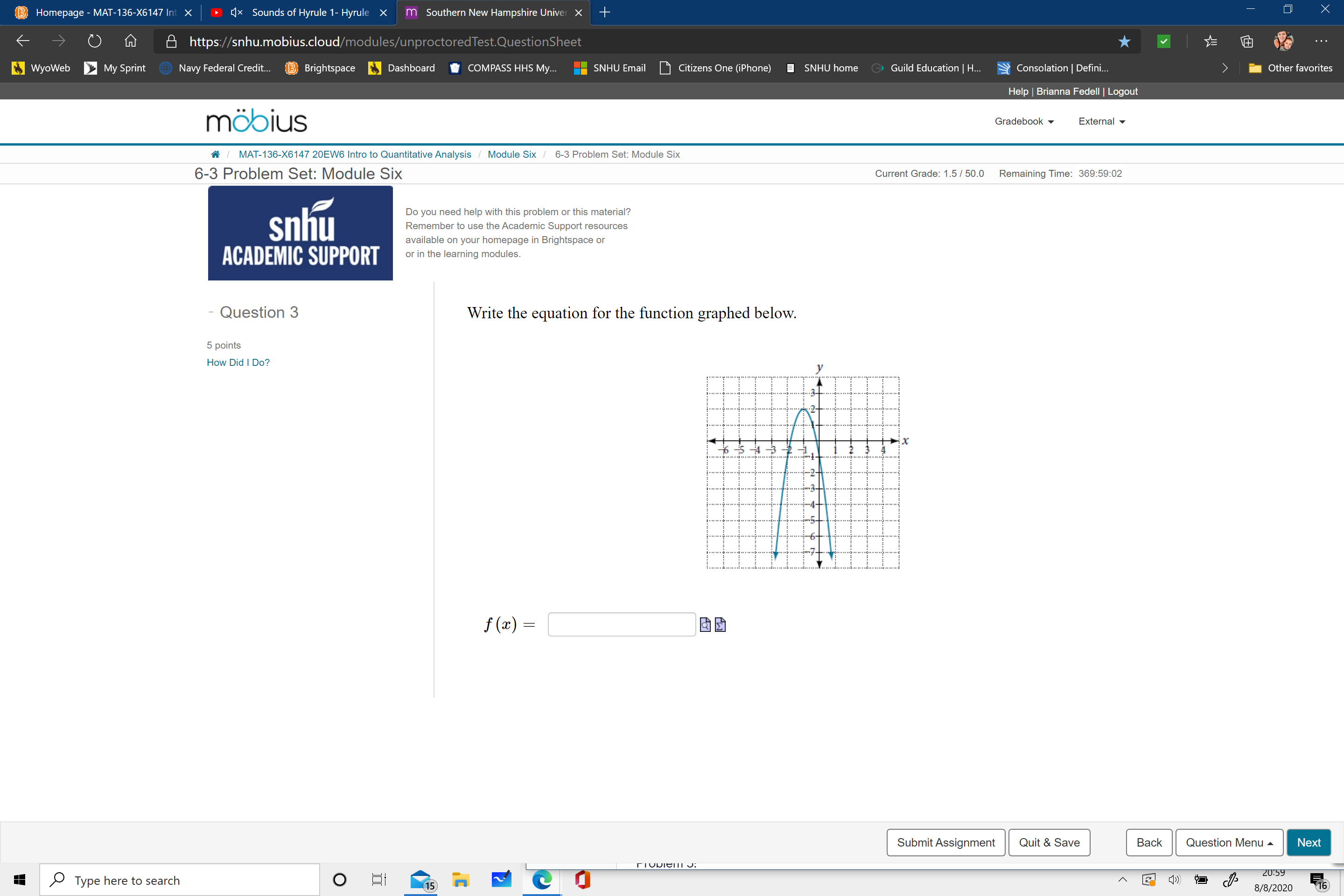This screenshot has width=1344, height=896.
Task: Open the Gradebook dropdown
Action: click(x=1023, y=121)
